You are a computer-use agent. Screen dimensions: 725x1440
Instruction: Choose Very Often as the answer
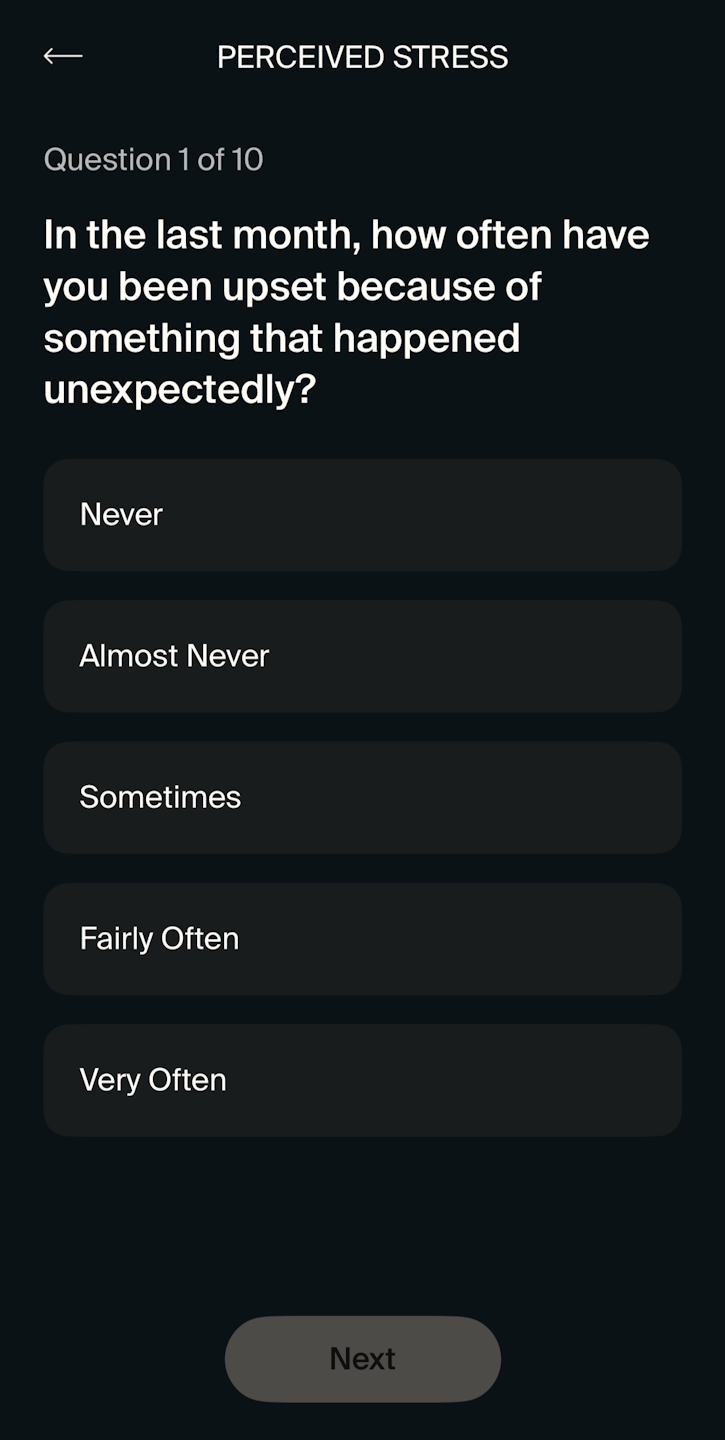click(362, 1080)
